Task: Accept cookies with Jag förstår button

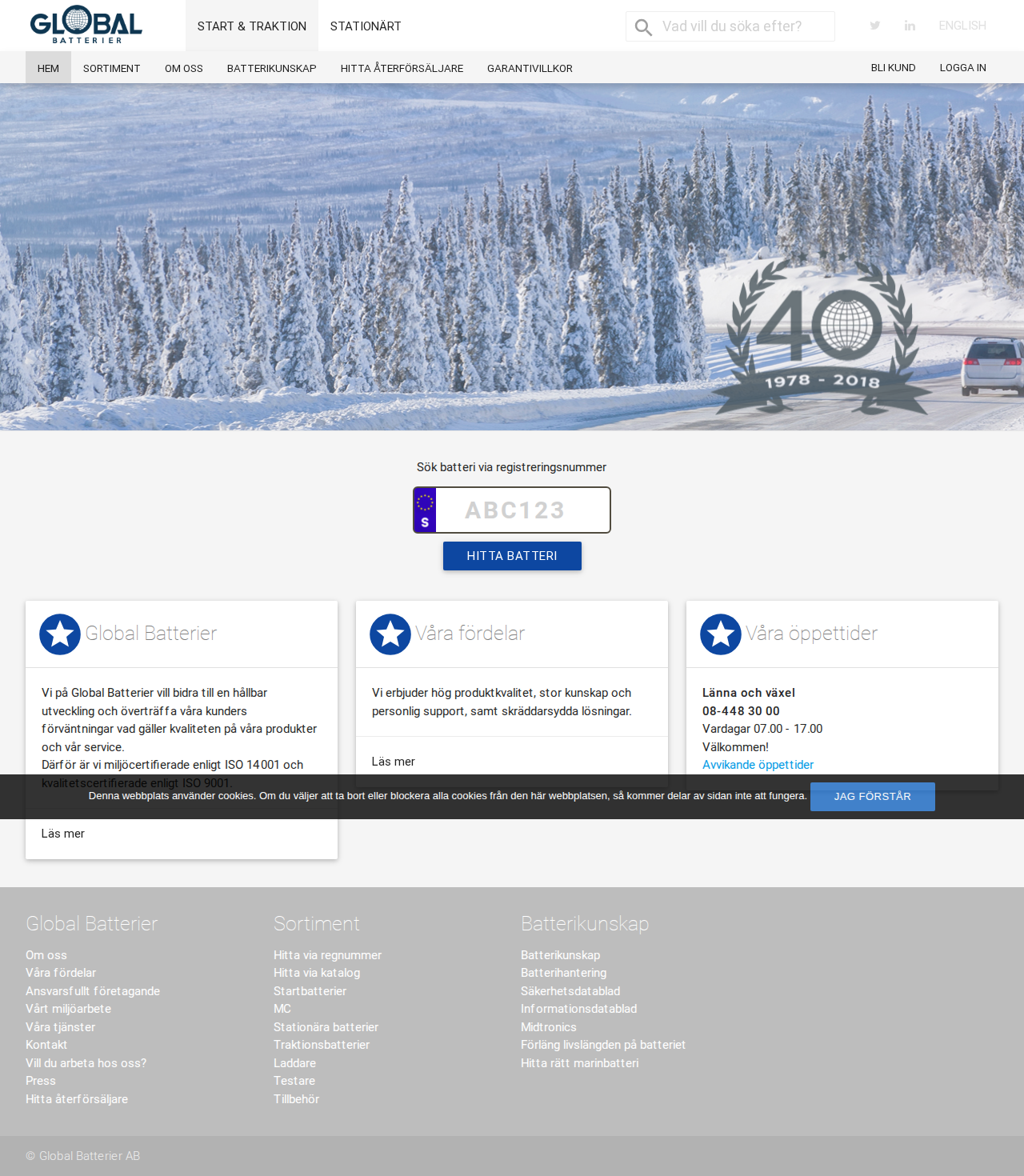Action: point(873,797)
